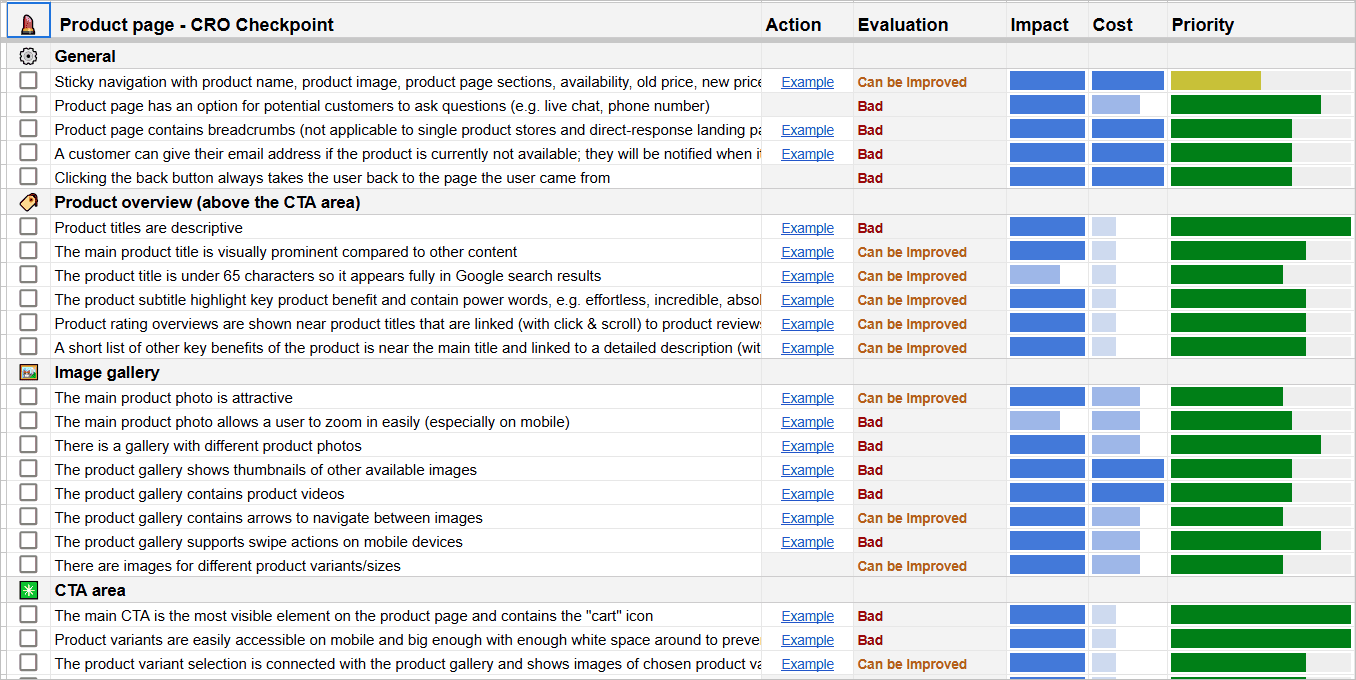Check the box for 'The product gallery contains product videos'
Viewport: 1356px width, 680px height.
point(28,493)
